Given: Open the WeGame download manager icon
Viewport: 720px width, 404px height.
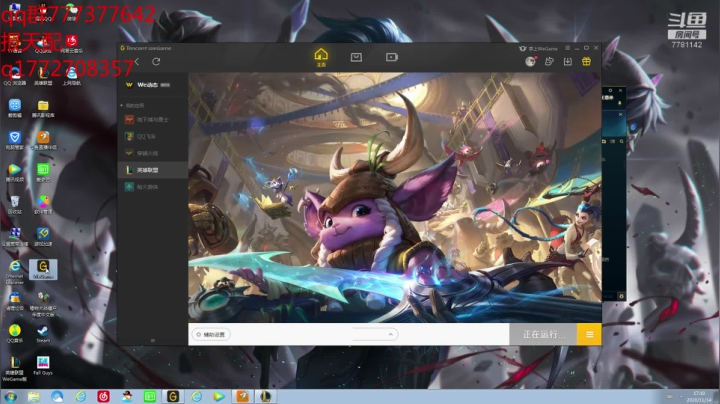Looking at the screenshot, I should (x=568, y=62).
